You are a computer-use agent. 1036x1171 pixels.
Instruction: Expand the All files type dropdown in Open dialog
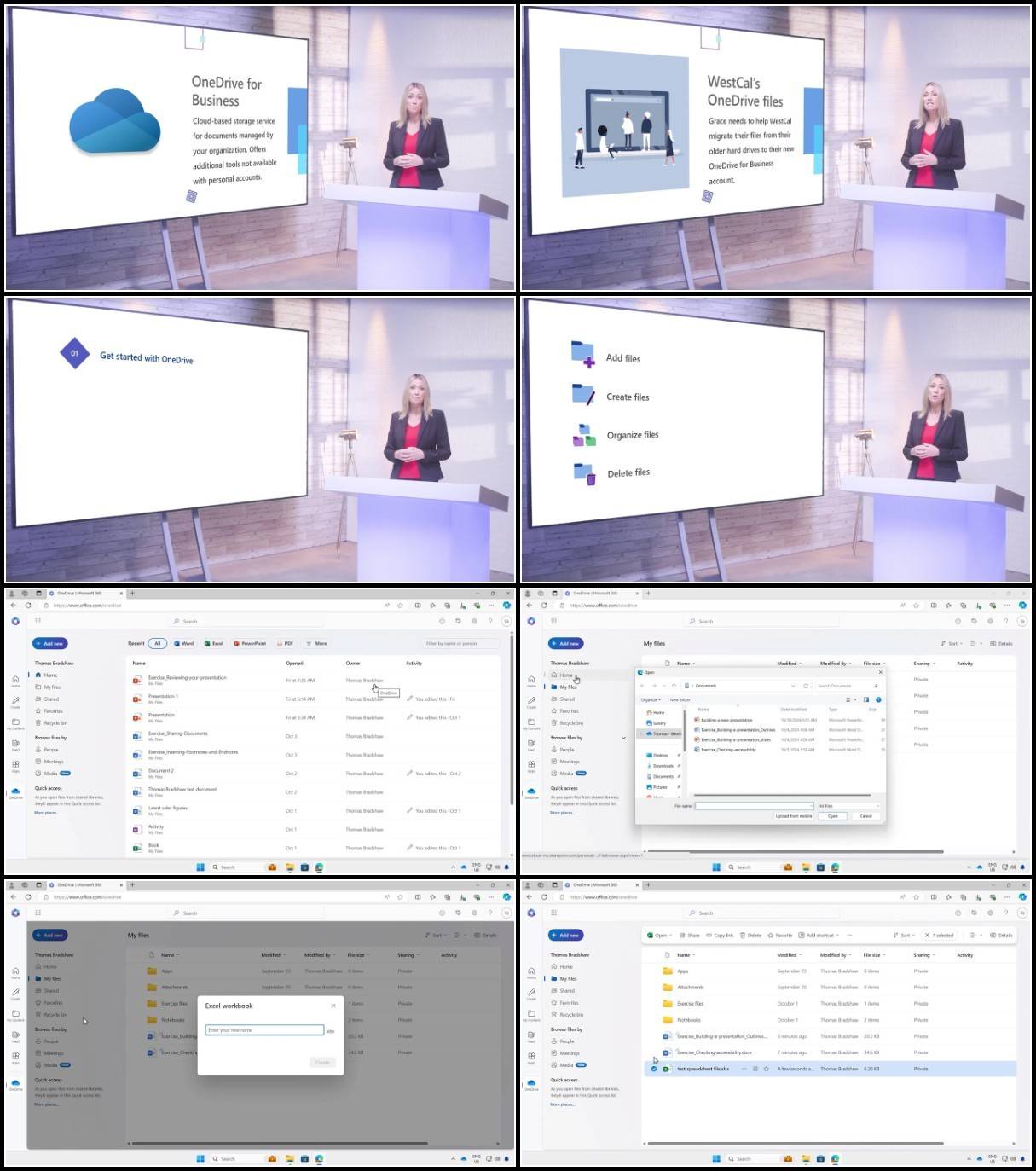[848, 806]
